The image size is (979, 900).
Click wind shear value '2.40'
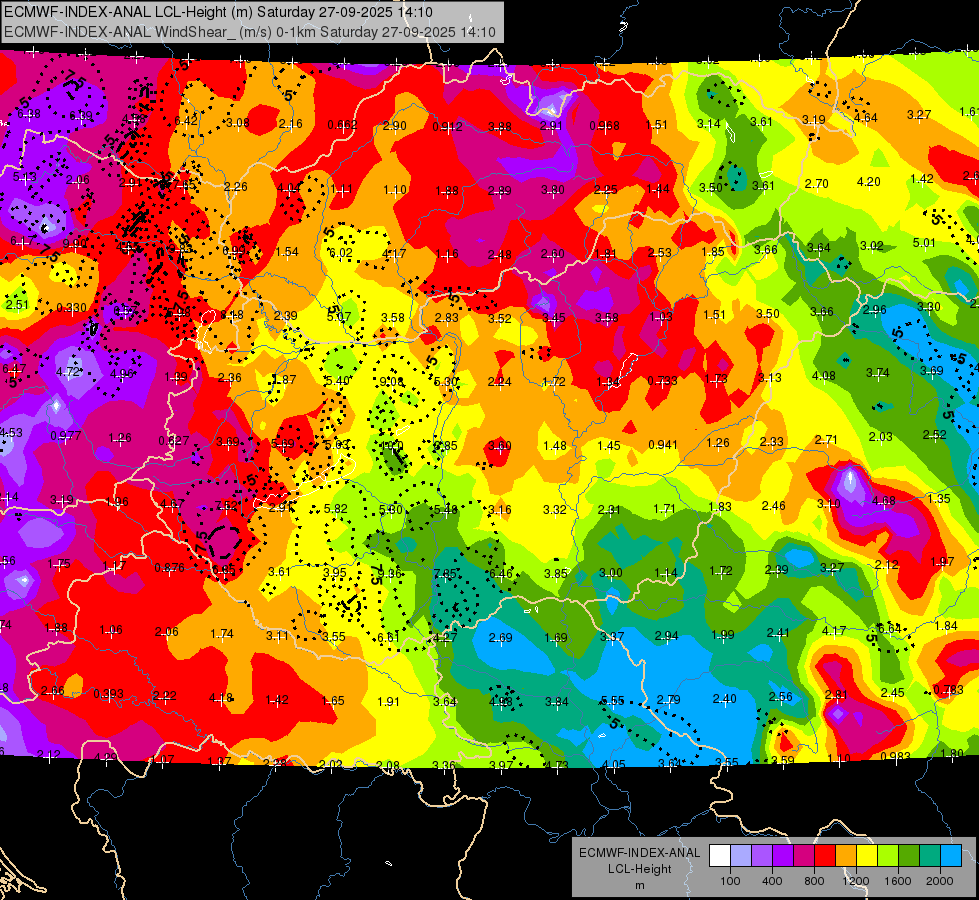pyautogui.click(x=724, y=699)
